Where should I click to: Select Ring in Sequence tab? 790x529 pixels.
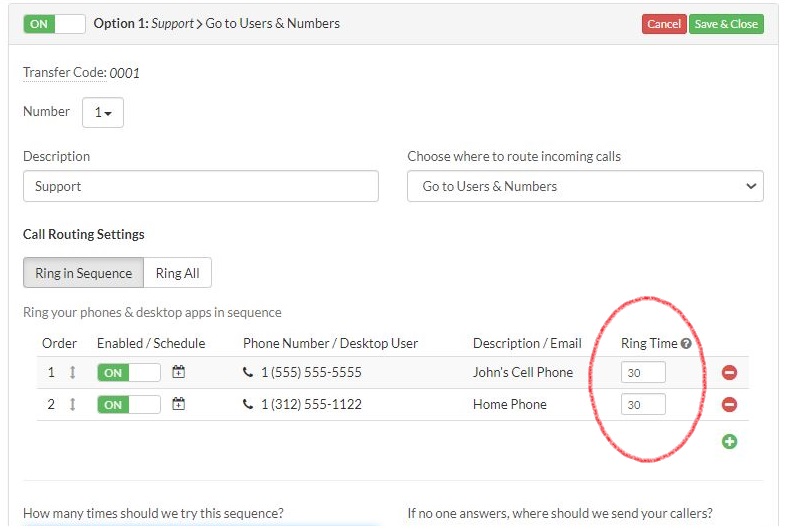pyautogui.click(x=83, y=273)
